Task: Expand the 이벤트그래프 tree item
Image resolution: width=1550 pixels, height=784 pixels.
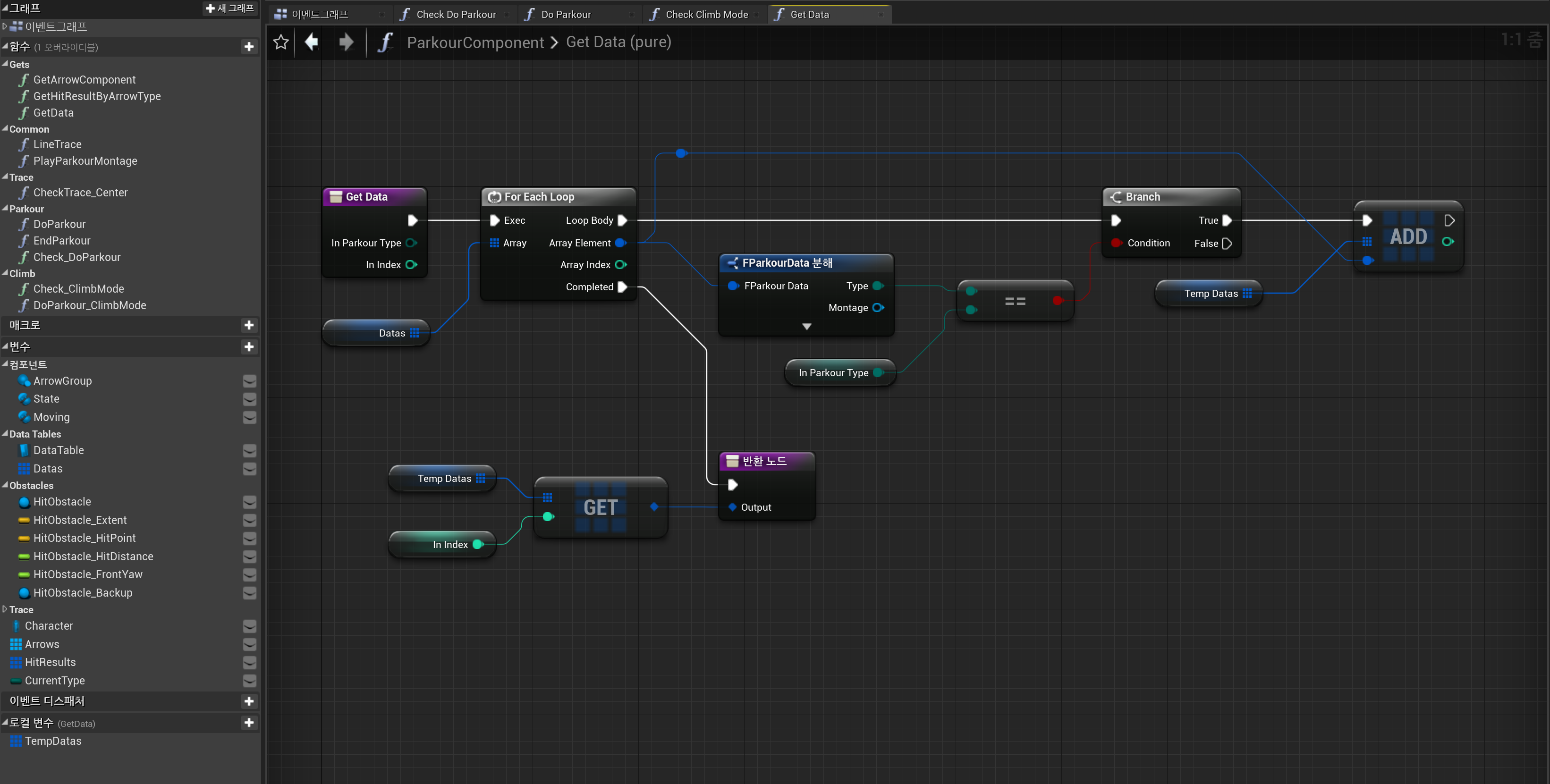Action: click(5, 26)
